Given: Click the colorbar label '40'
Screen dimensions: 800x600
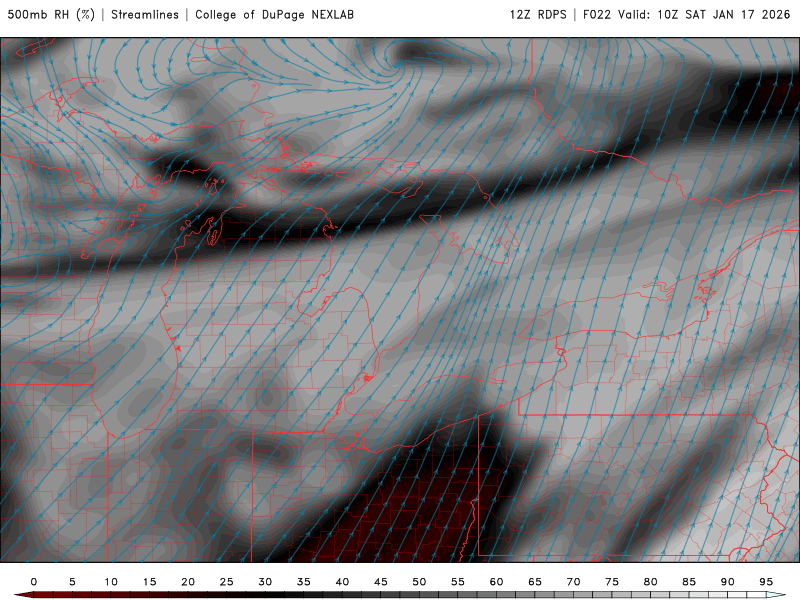Looking at the screenshot, I should [x=342, y=582].
